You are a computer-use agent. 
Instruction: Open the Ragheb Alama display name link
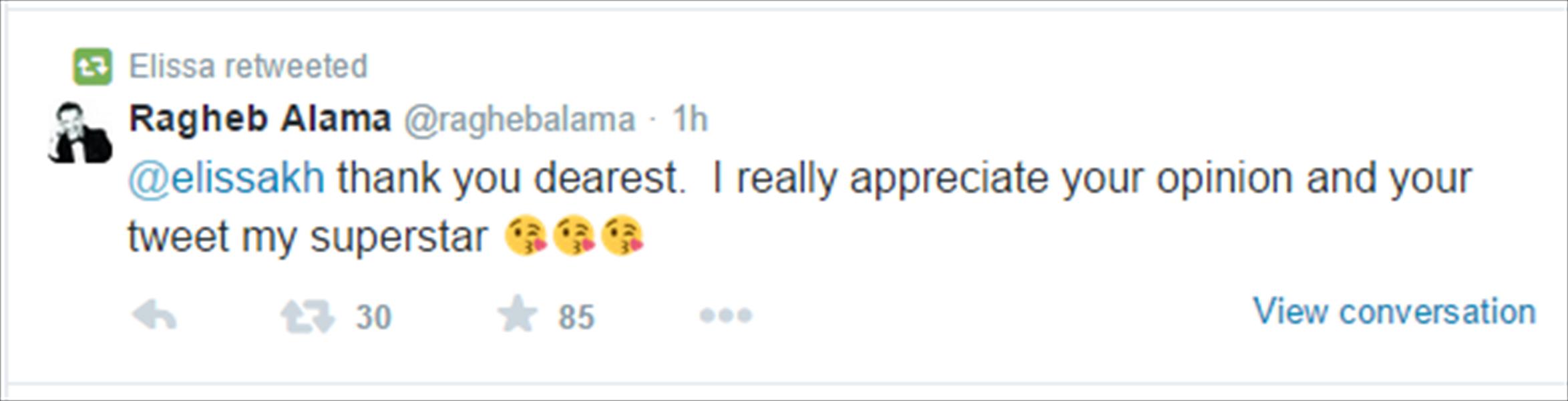click(260, 119)
